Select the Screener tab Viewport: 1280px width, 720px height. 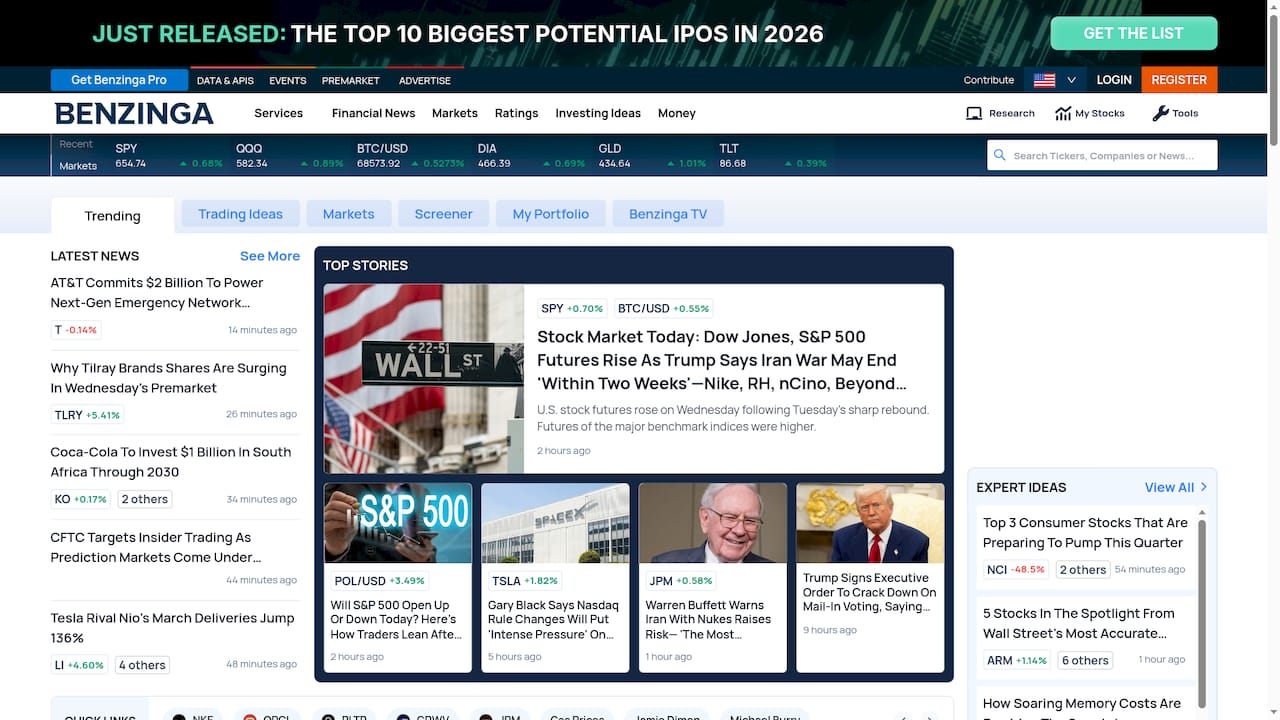click(x=443, y=214)
